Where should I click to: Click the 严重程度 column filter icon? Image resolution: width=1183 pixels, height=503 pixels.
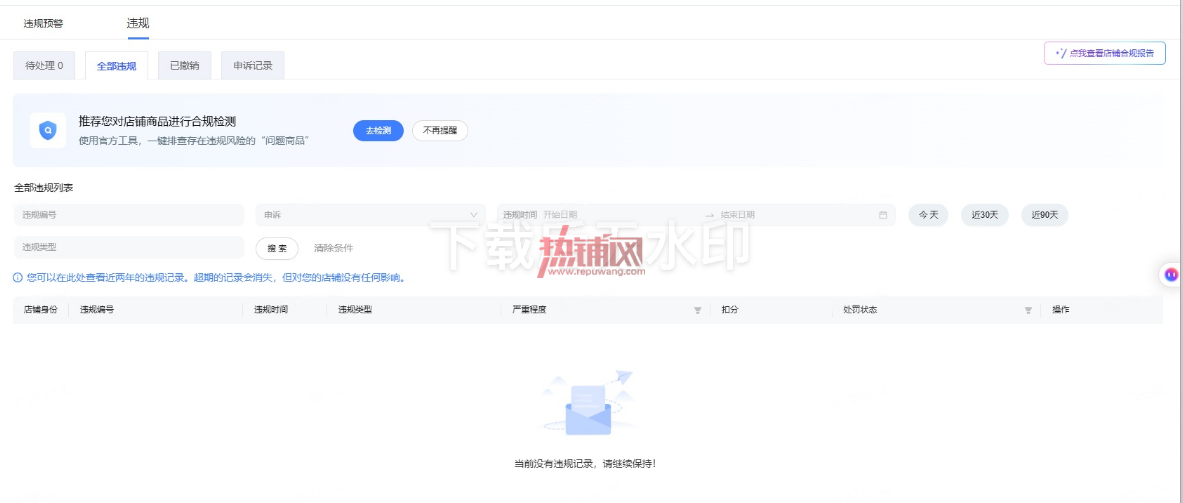698,310
